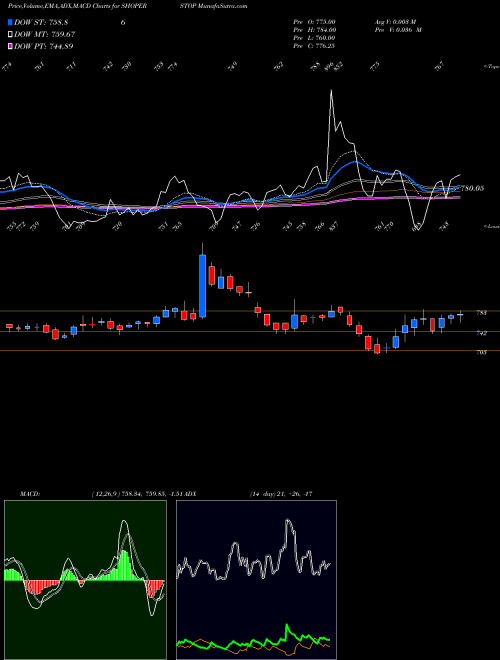Image resolution: width=500 pixels, height=660 pixels.
Task: Click the 'MACD:' indicator label
Action: coord(30,494)
